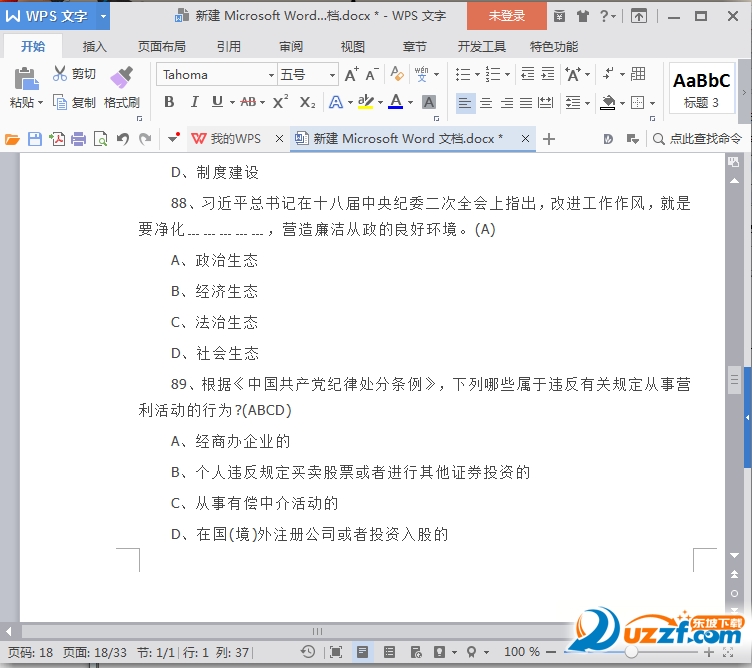Screen dimensions: 752x668
Task: Click the 未登录 login button
Action: [x=506, y=16]
